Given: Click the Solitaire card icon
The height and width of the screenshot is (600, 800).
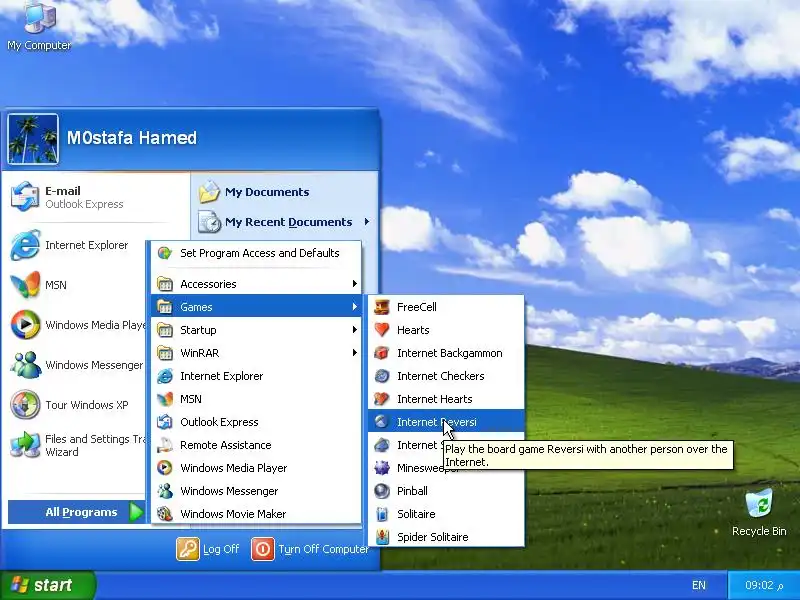Looking at the screenshot, I should [x=382, y=514].
